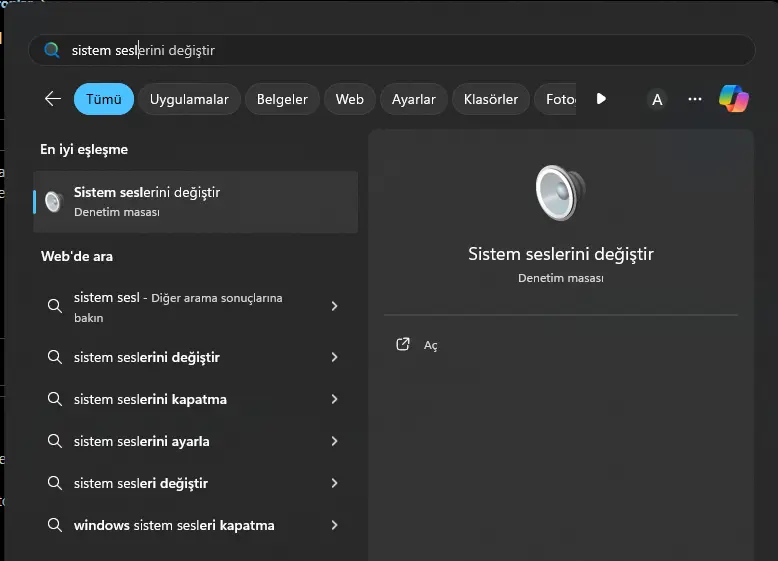
Task: Click speaker icon beside best match result
Action: pos(54,202)
